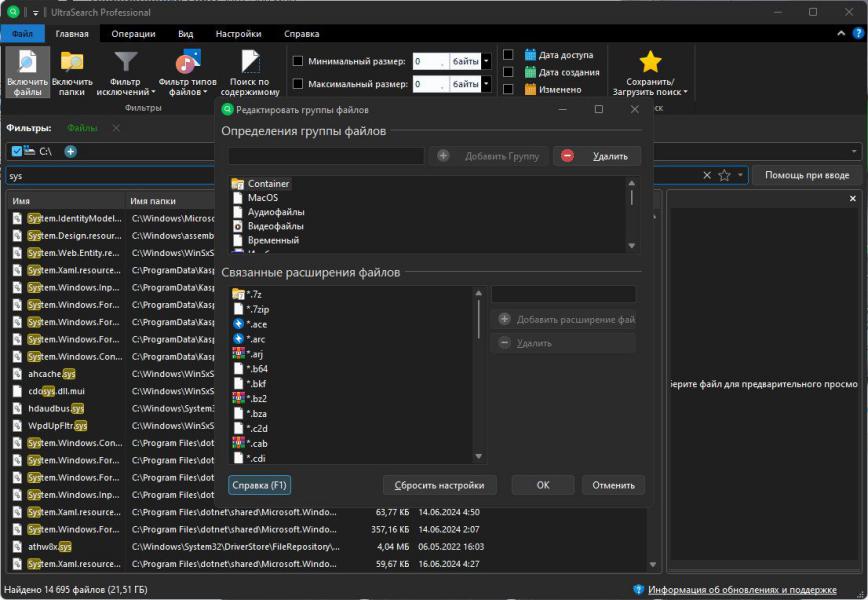The height and width of the screenshot is (600, 868).
Task: Open the search favorites dropdown arrow
Action: (740, 175)
